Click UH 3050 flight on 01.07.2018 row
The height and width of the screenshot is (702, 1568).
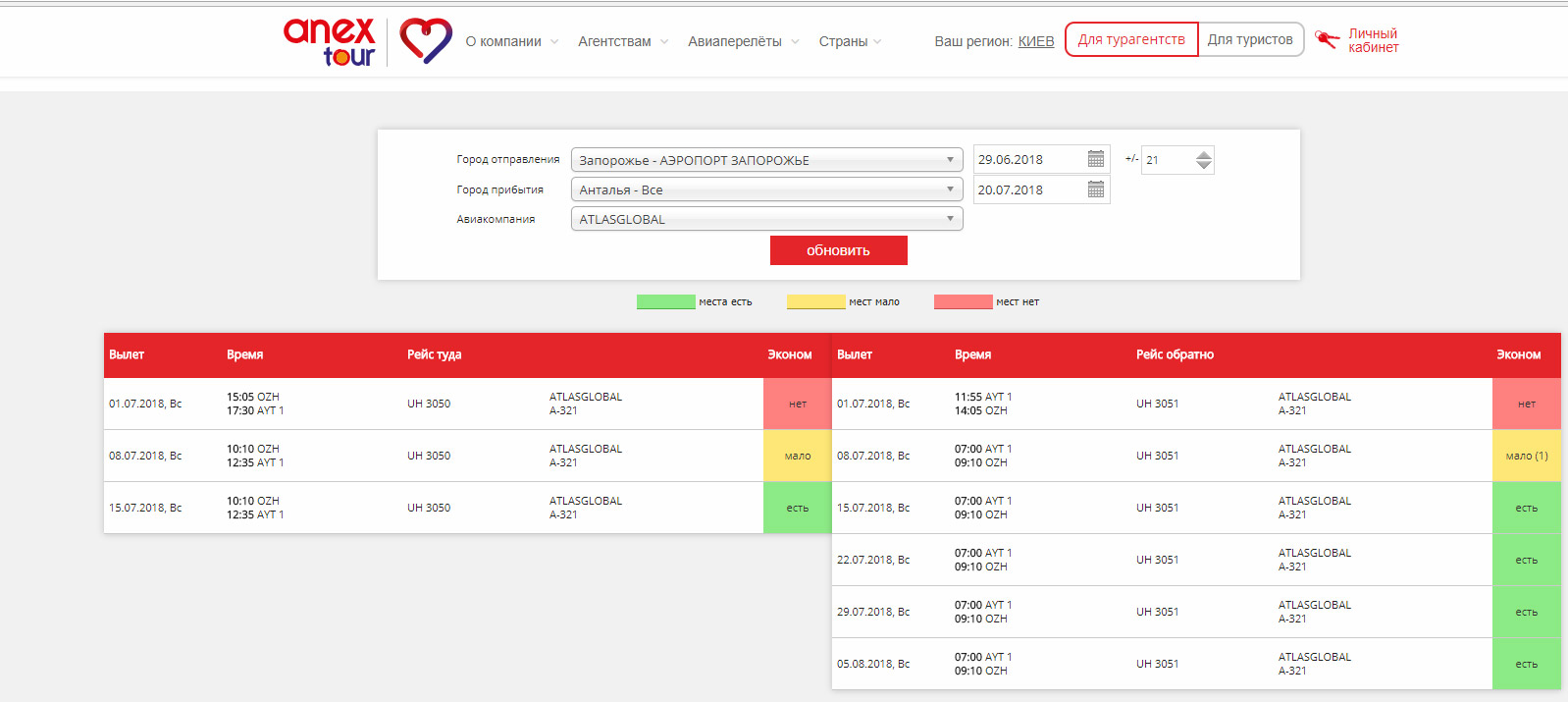tap(429, 404)
